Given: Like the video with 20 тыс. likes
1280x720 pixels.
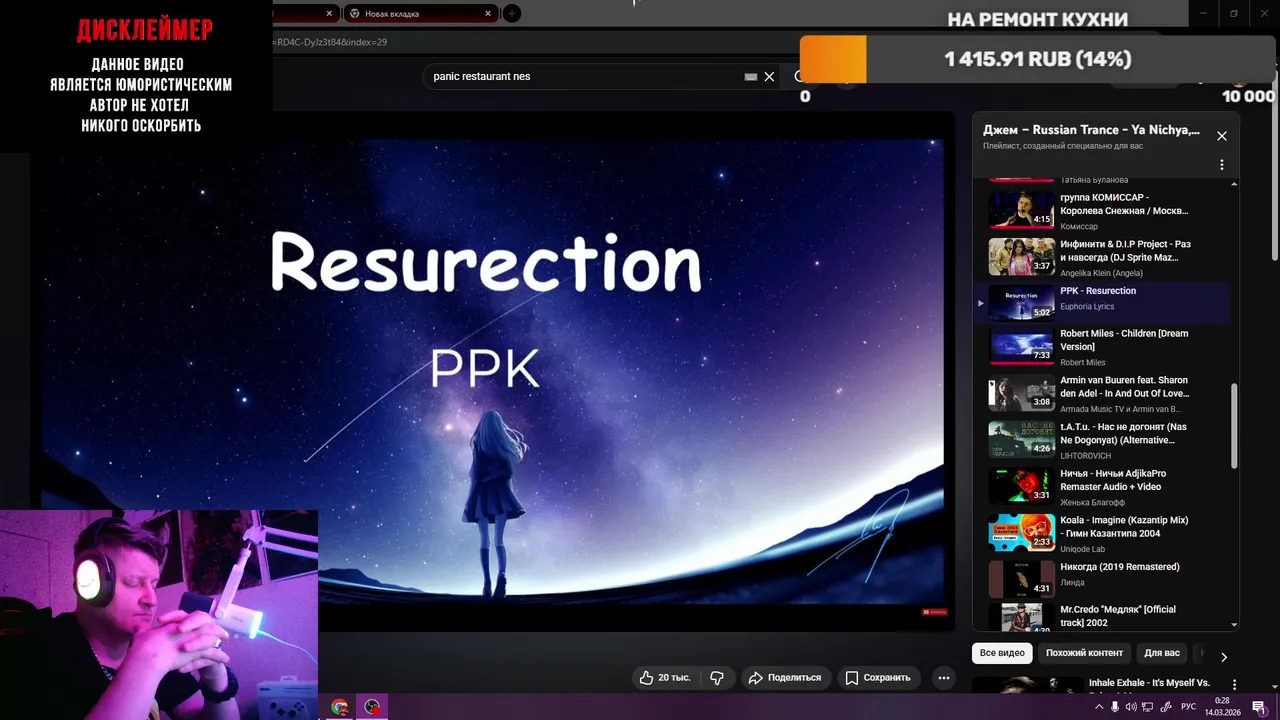Looking at the screenshot, I should coord(665,677).
